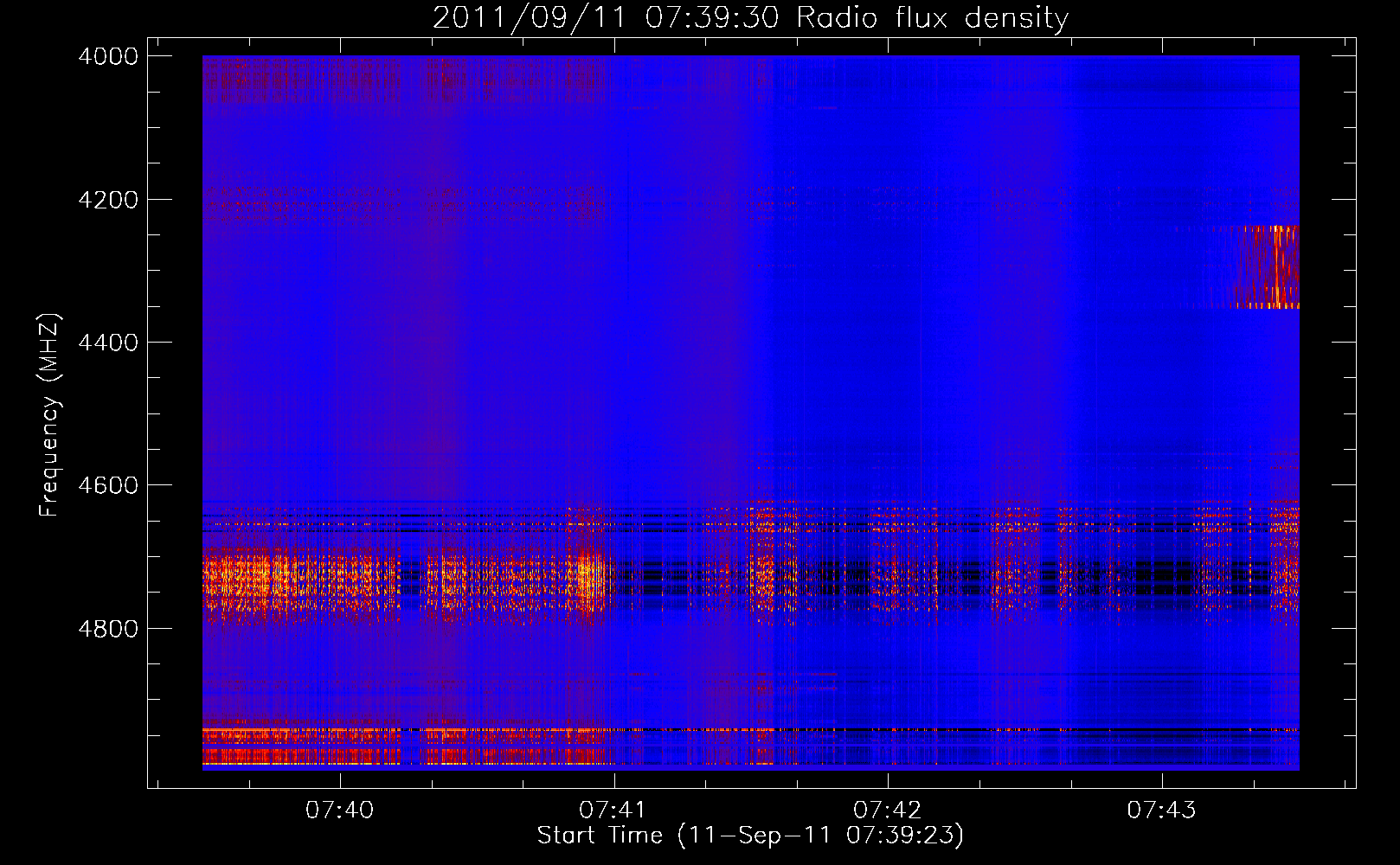Viewport: 1400px width, 865px height.
Task: Click the 4800 frequency tick label
Action: [x=108, y=629]
